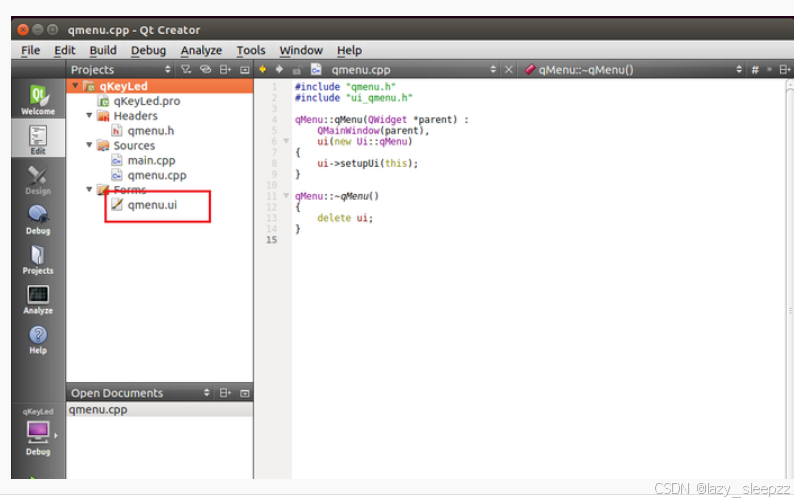Click the file lock icon in editor toolbar
This screenshot has height=502, width=794.
pos(297,70)
